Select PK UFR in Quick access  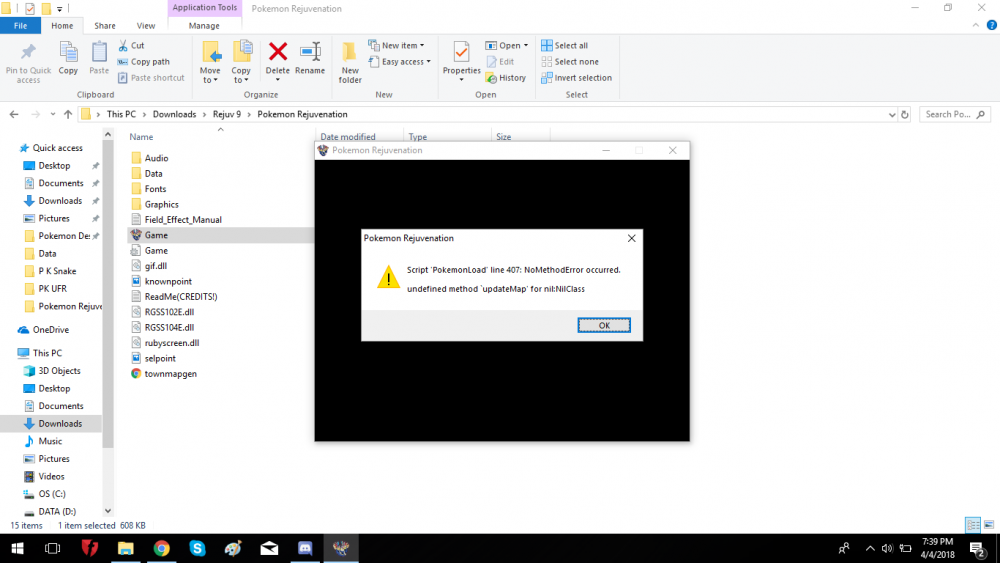(x=52, y=288)
